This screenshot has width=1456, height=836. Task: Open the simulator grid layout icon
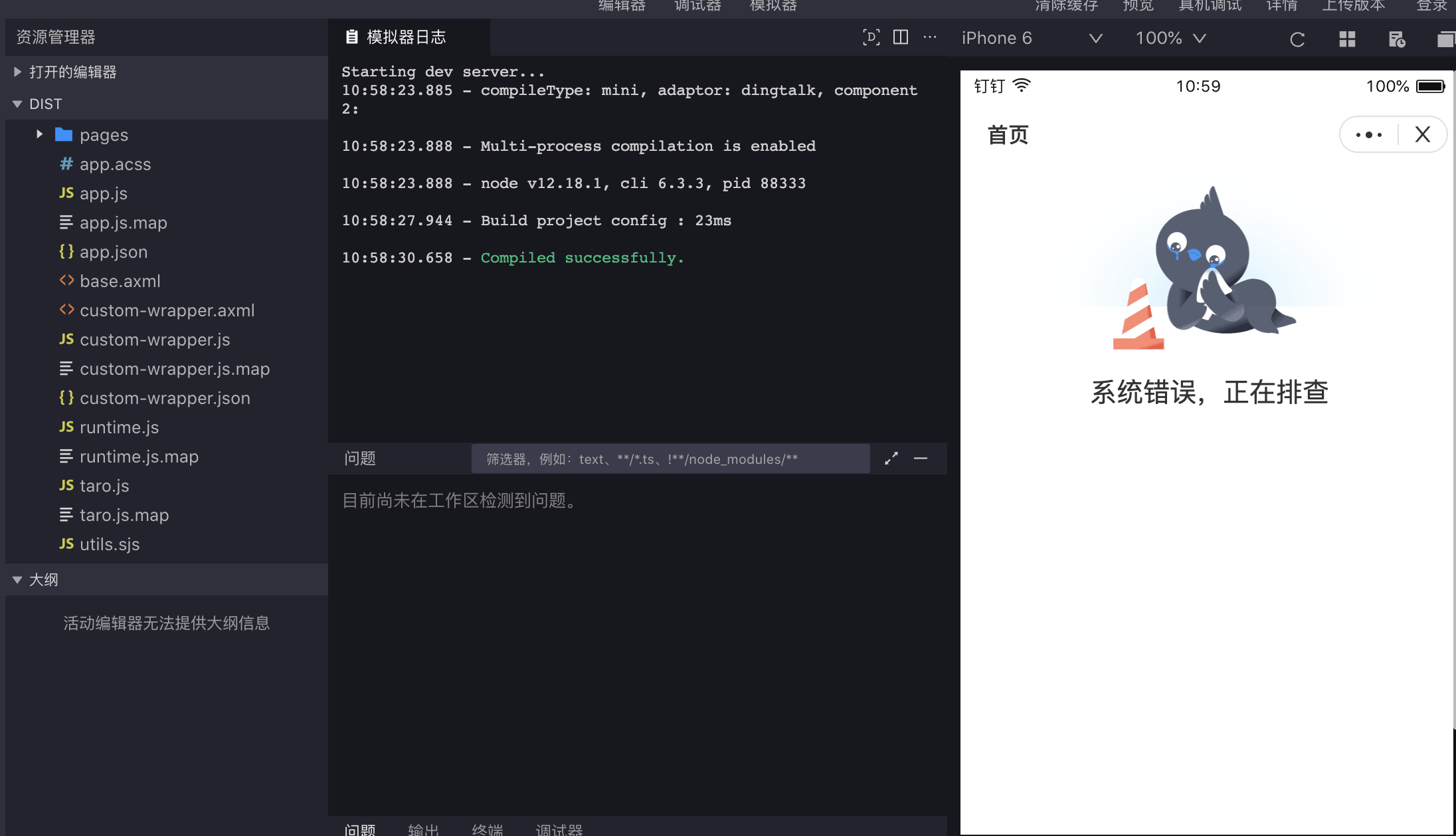1347,39
